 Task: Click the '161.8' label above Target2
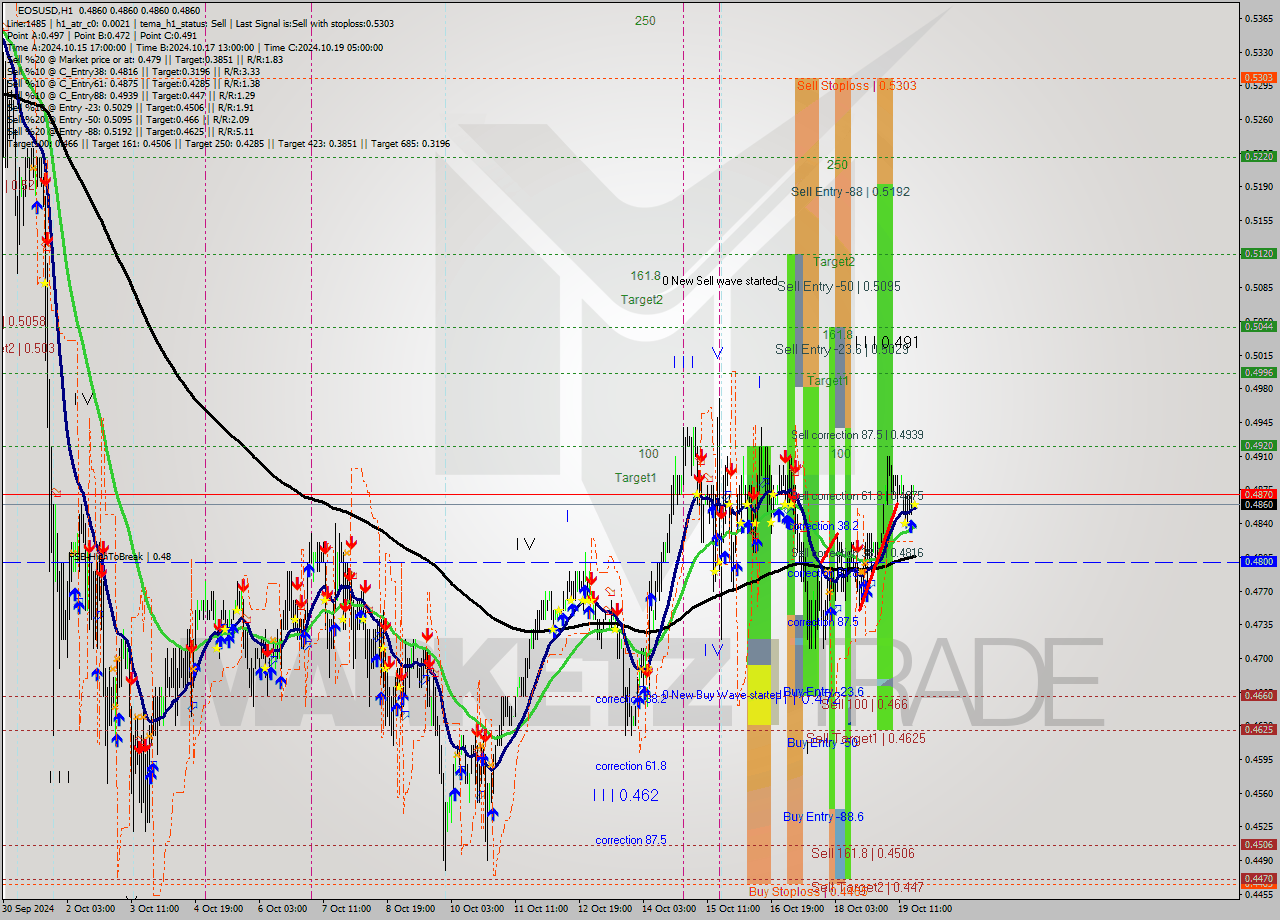click(645, 276)
